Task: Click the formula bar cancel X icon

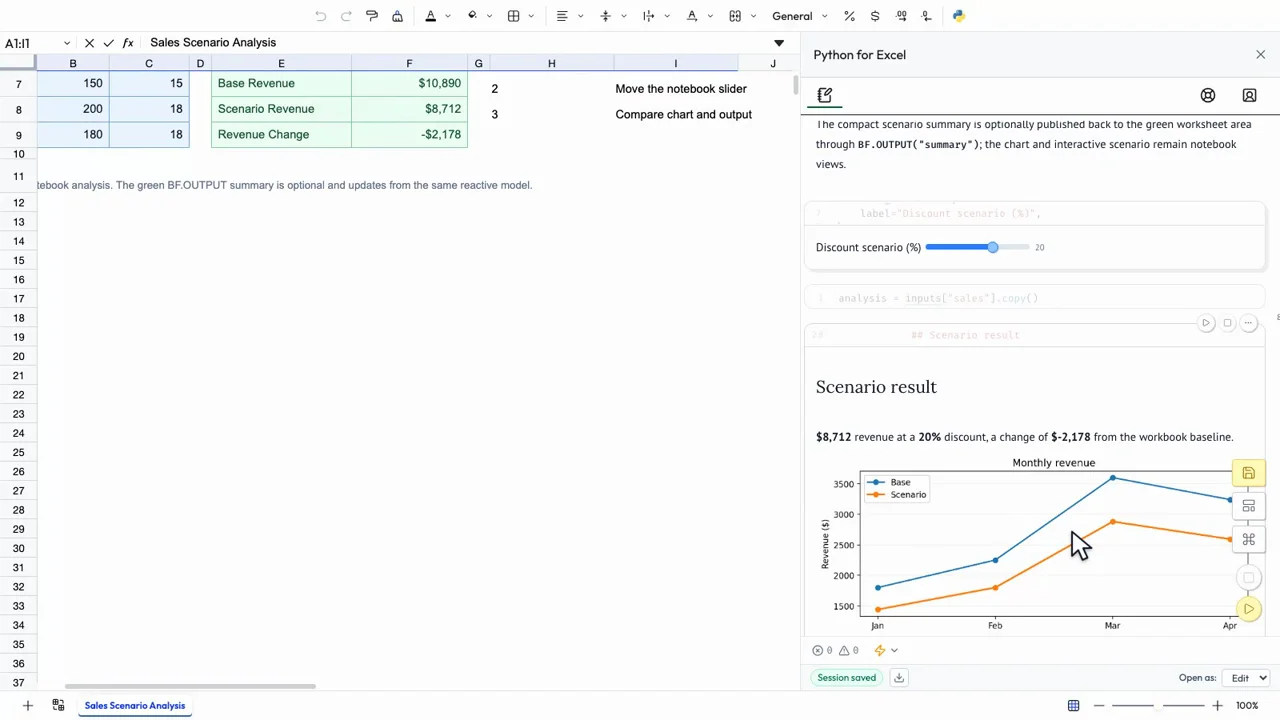Action: pyautogui.click(x=89, y=43)
